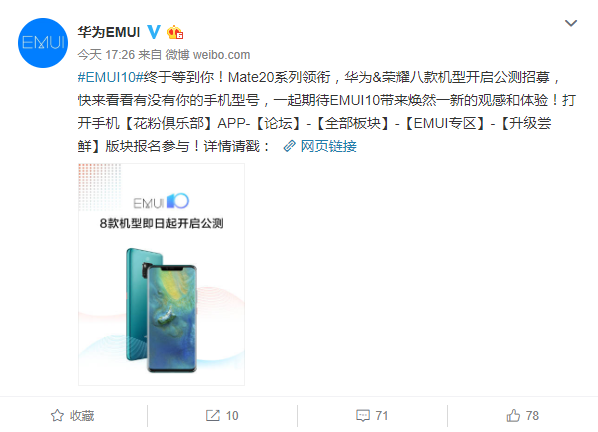
Task: Click the comment count 71
Action: 382,416
